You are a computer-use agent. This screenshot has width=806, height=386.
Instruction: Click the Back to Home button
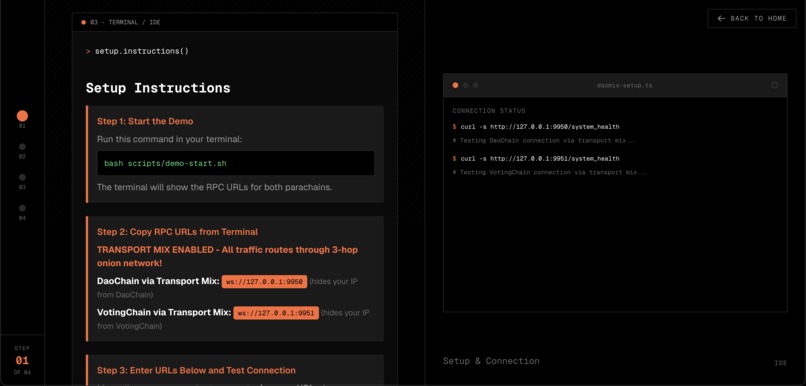tap(752, 19)
